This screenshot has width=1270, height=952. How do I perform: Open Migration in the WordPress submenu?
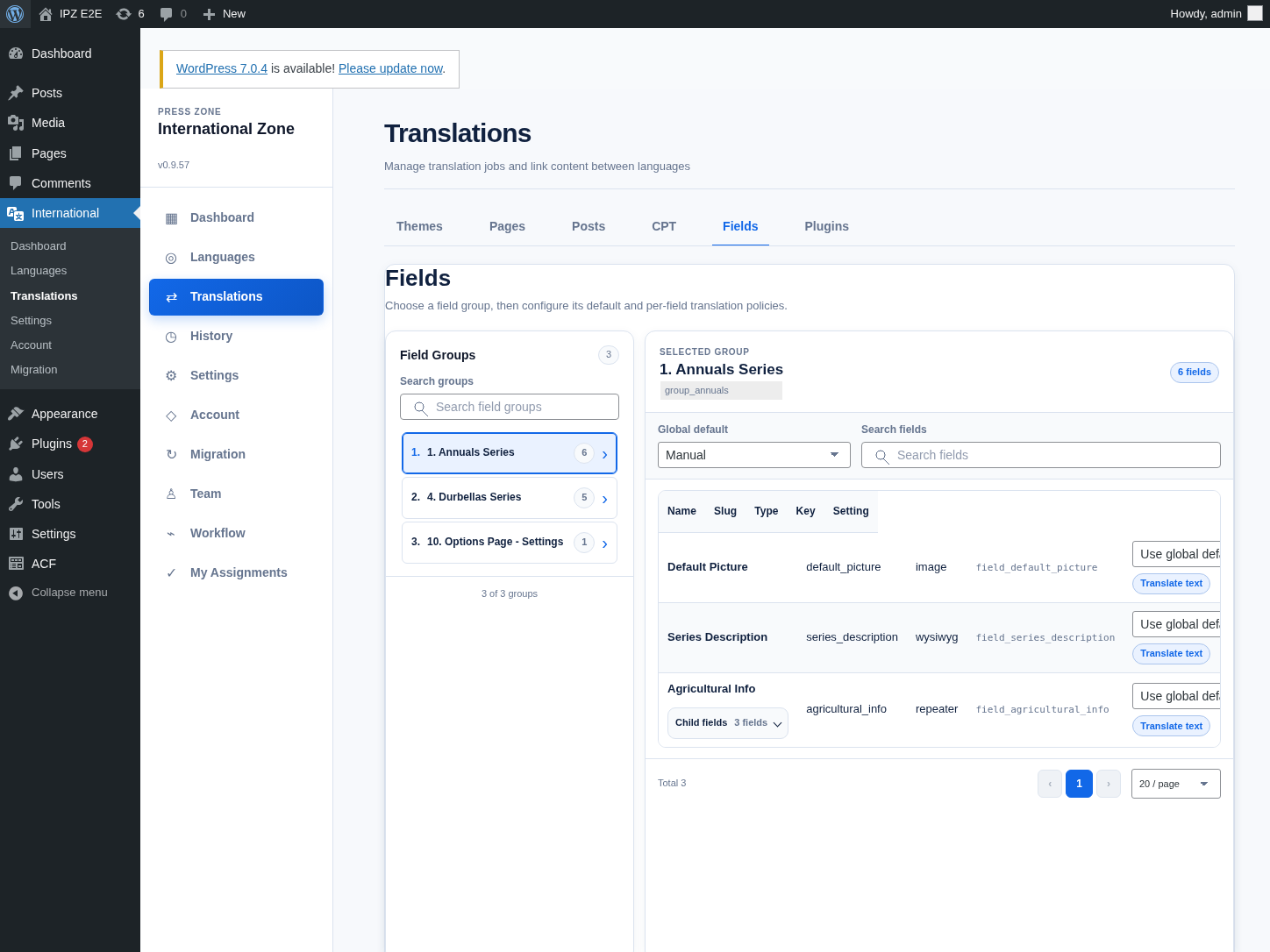pos(34,370)
